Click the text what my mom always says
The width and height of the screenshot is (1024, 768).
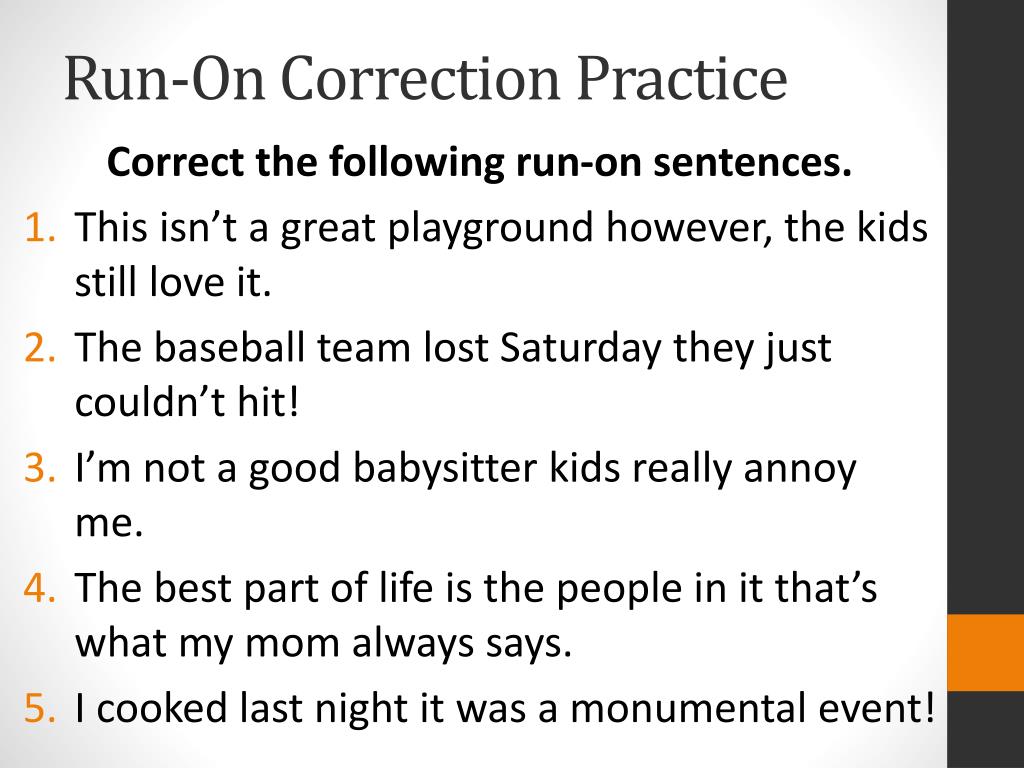(x=324, y=644)
